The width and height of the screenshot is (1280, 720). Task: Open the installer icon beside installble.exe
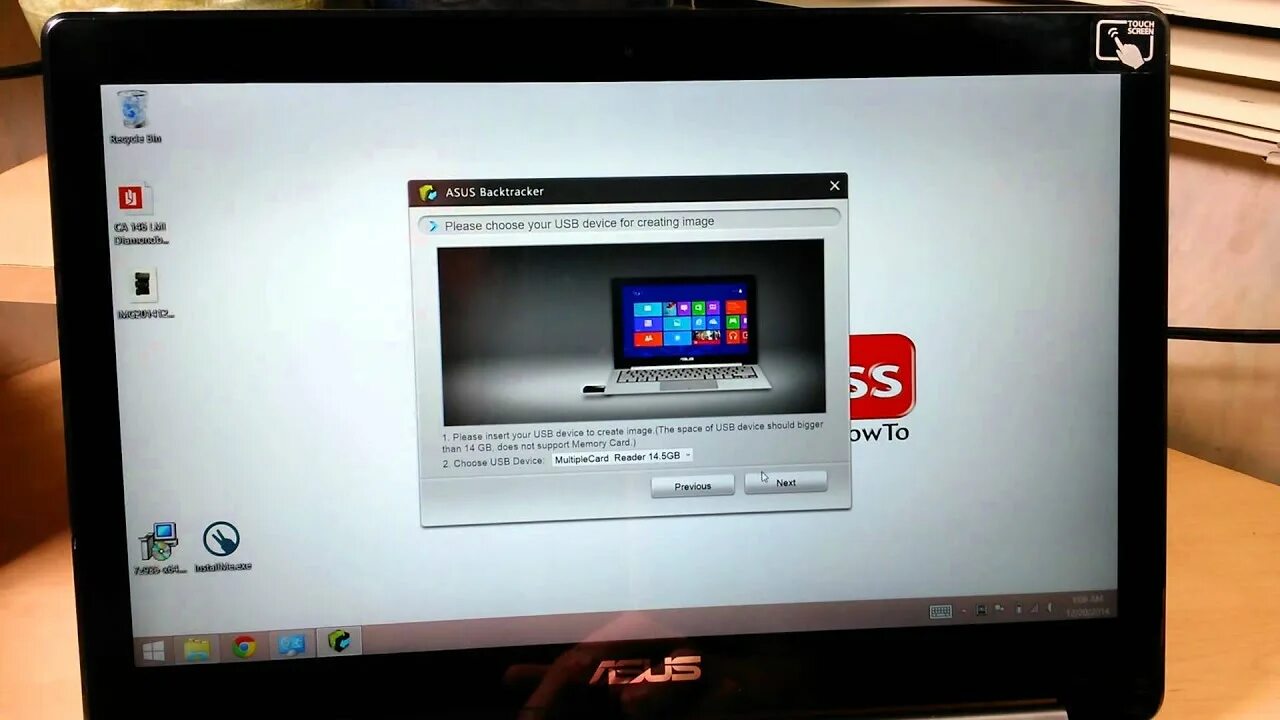click(159, 548)
